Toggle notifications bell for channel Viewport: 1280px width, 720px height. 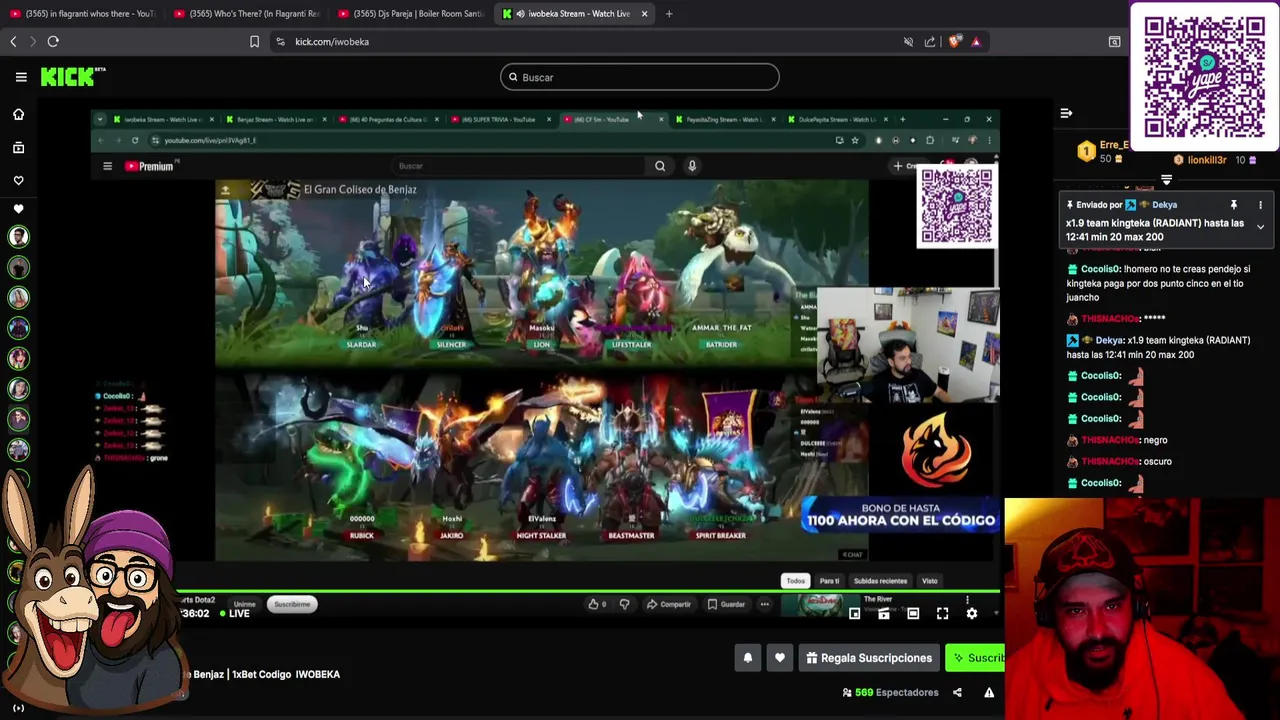747,658
